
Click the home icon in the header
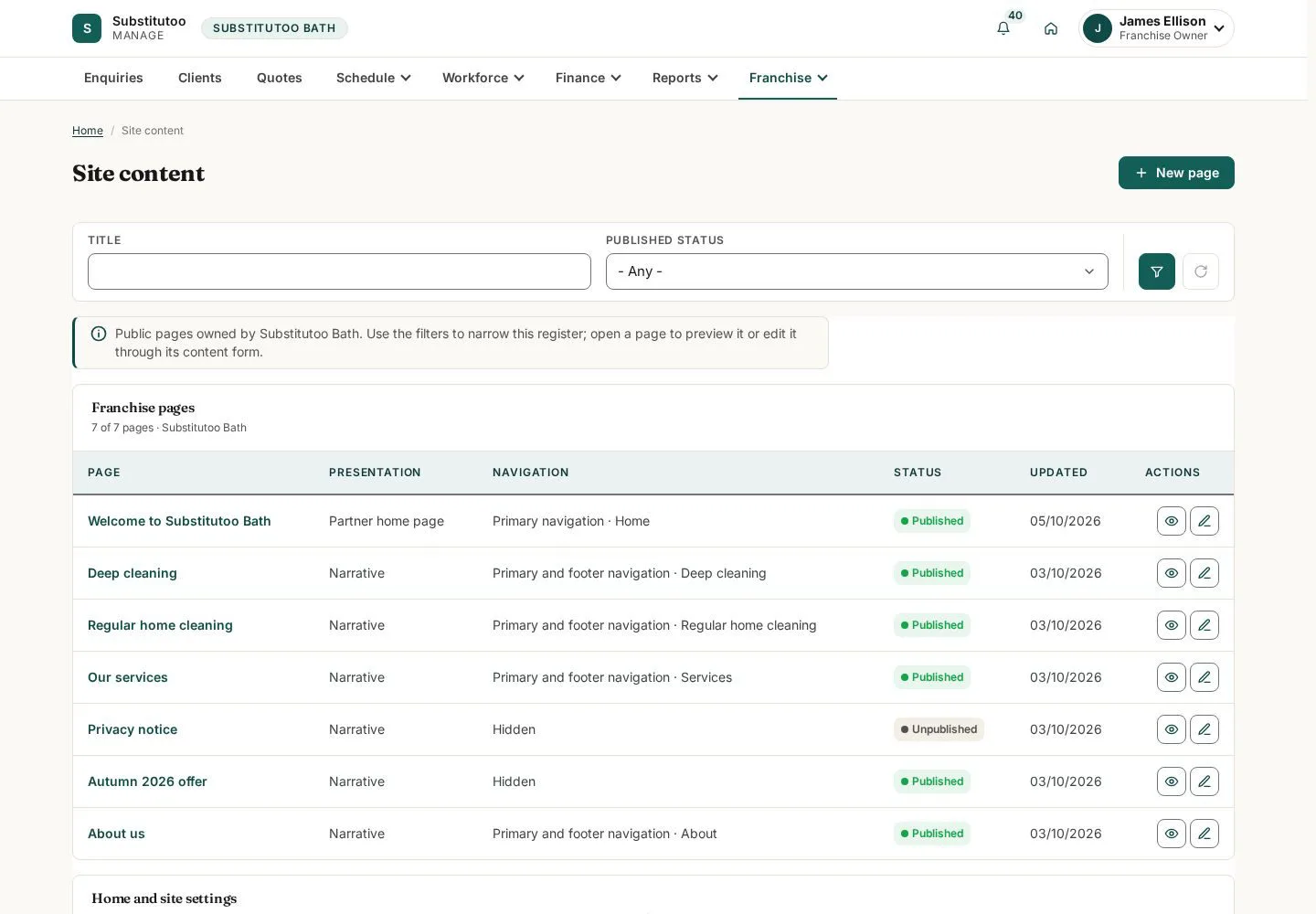point(1051,28)
